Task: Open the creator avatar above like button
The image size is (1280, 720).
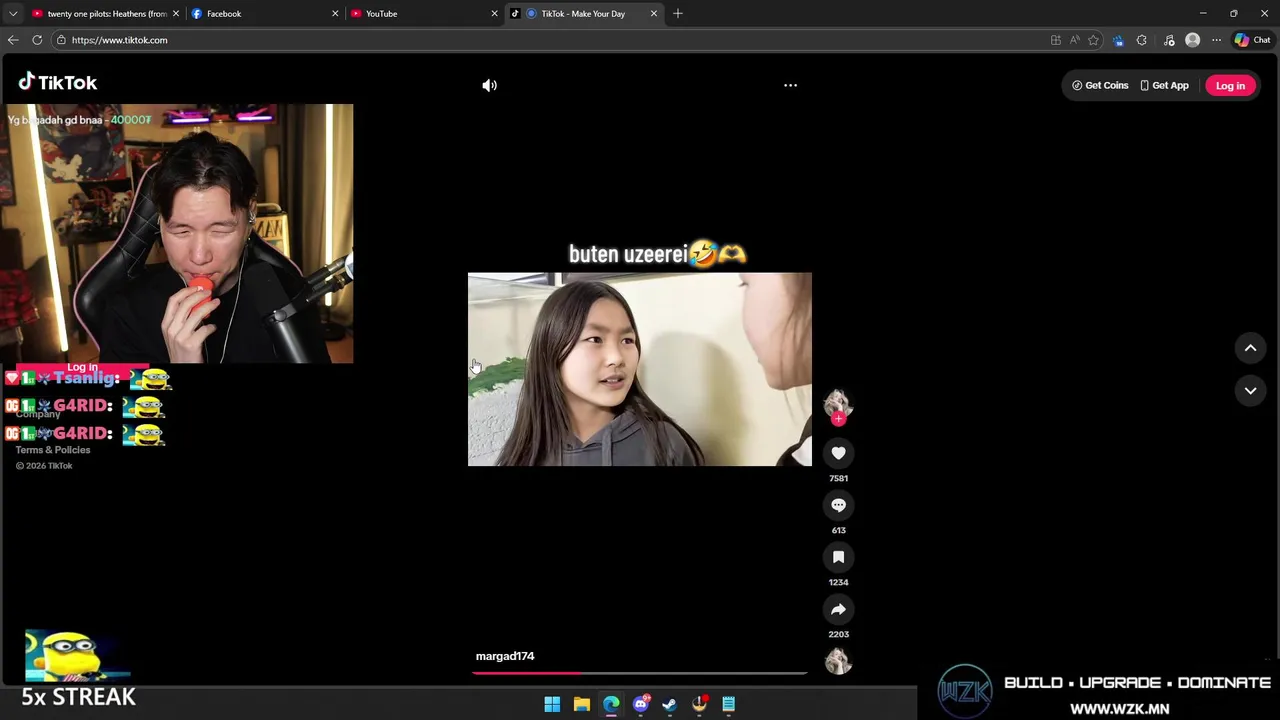Action: point(838,402)
